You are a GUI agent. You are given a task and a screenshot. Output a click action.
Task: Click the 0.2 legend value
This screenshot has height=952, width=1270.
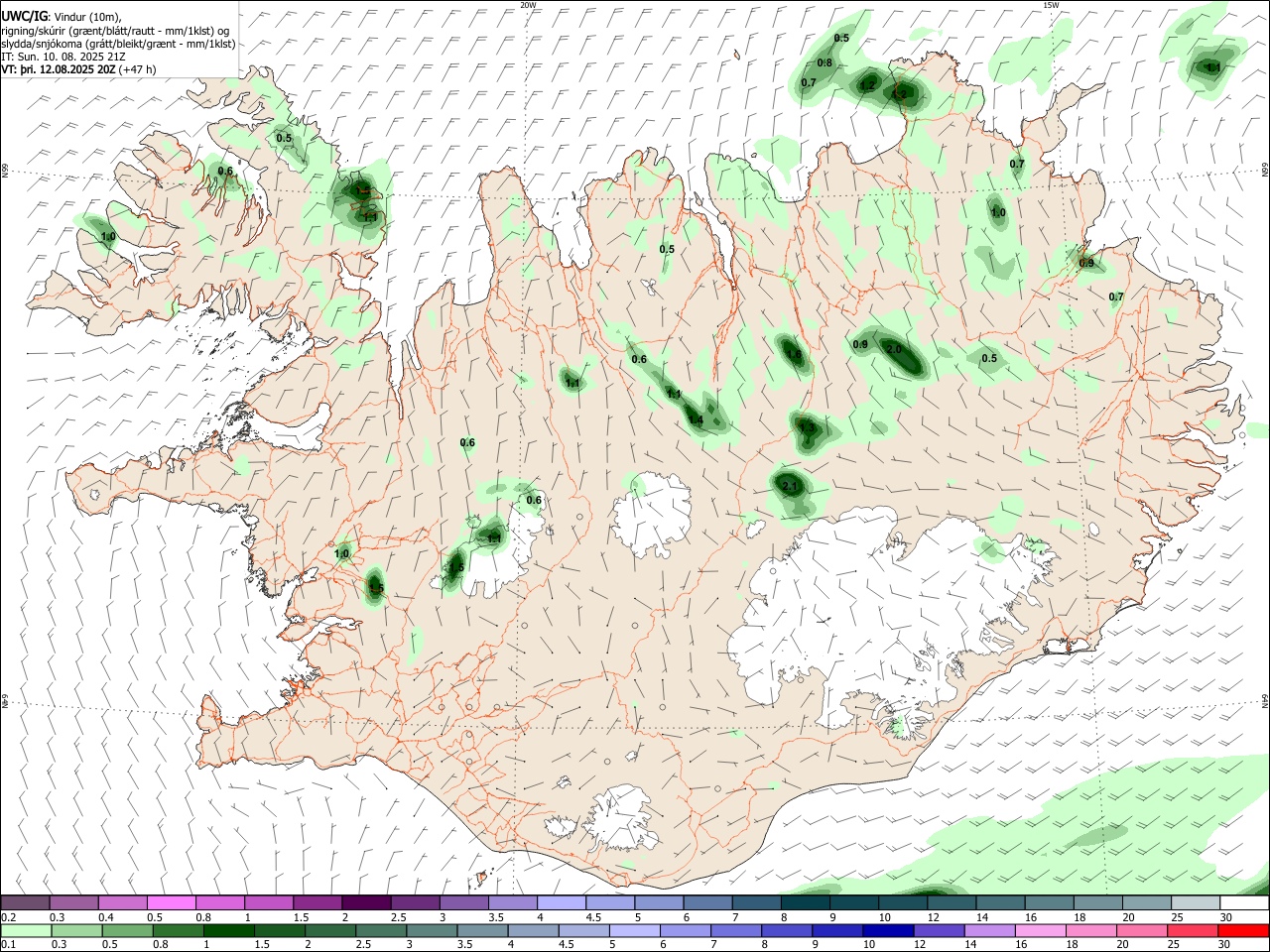coord(8,917)
